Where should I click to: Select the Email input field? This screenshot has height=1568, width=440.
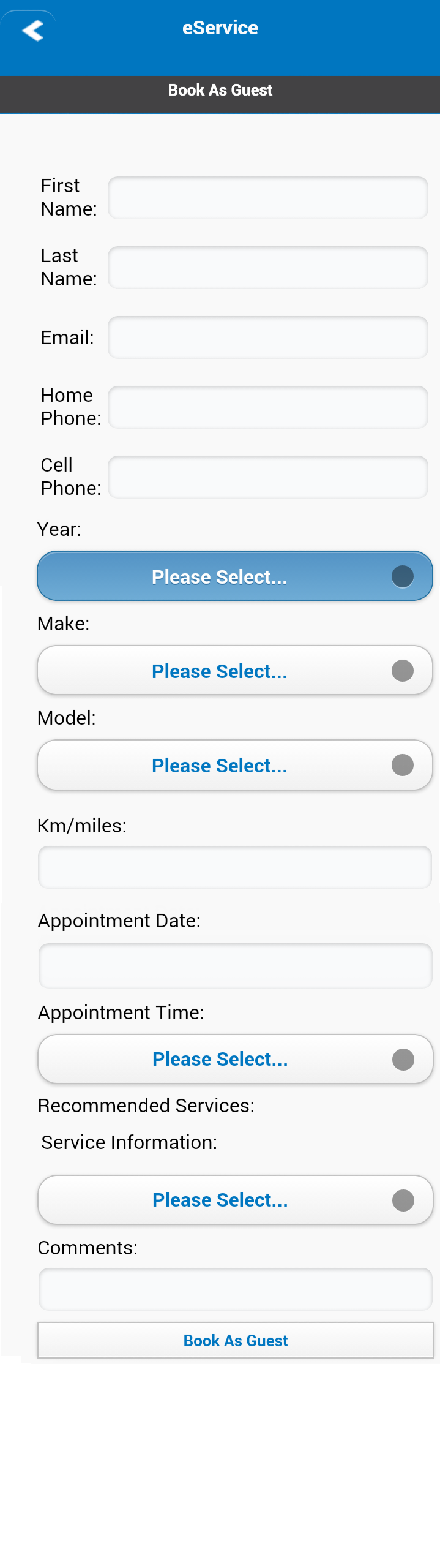click(x=268, y=337)
